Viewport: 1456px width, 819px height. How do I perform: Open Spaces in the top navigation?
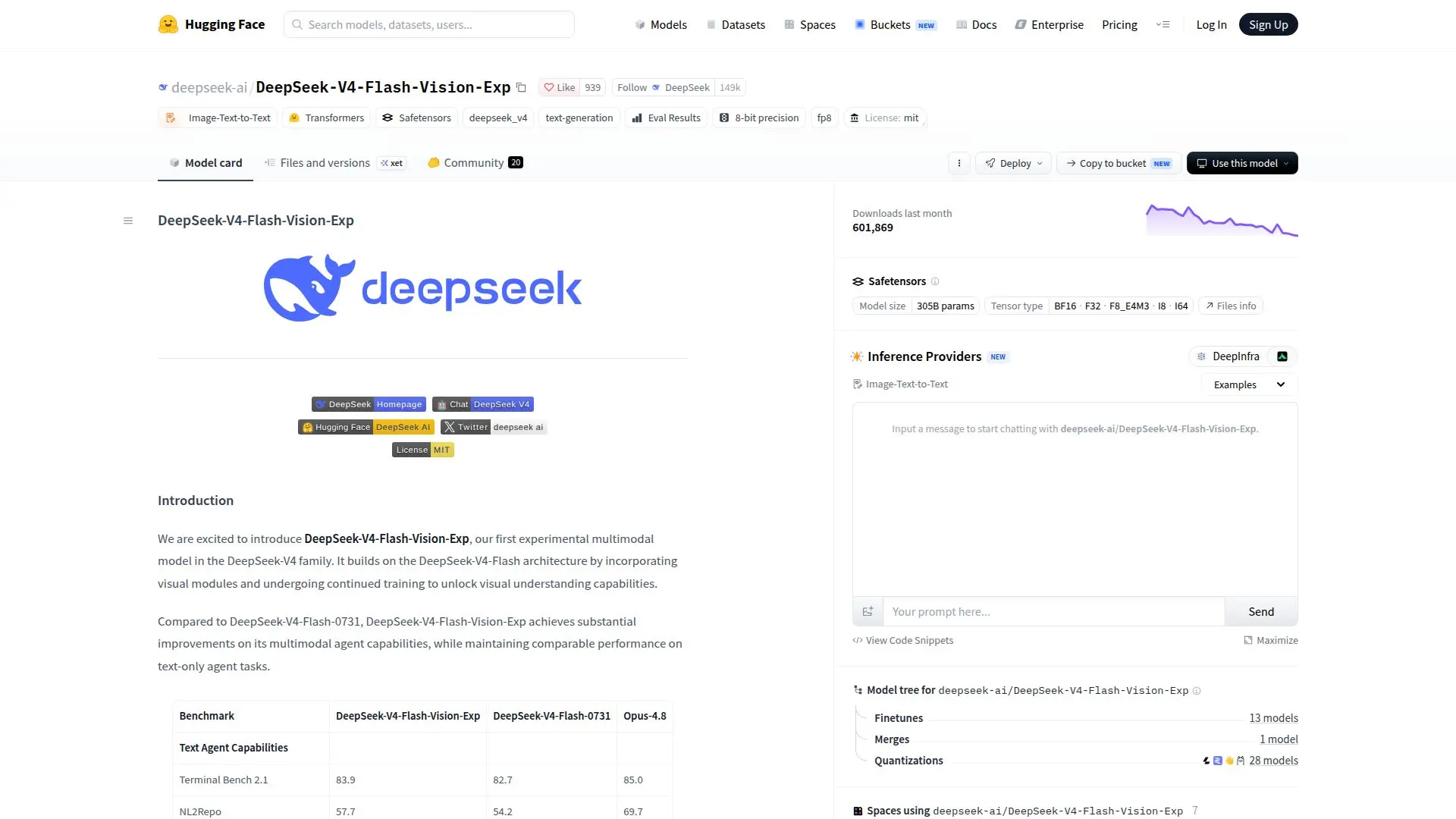(810, 24)
